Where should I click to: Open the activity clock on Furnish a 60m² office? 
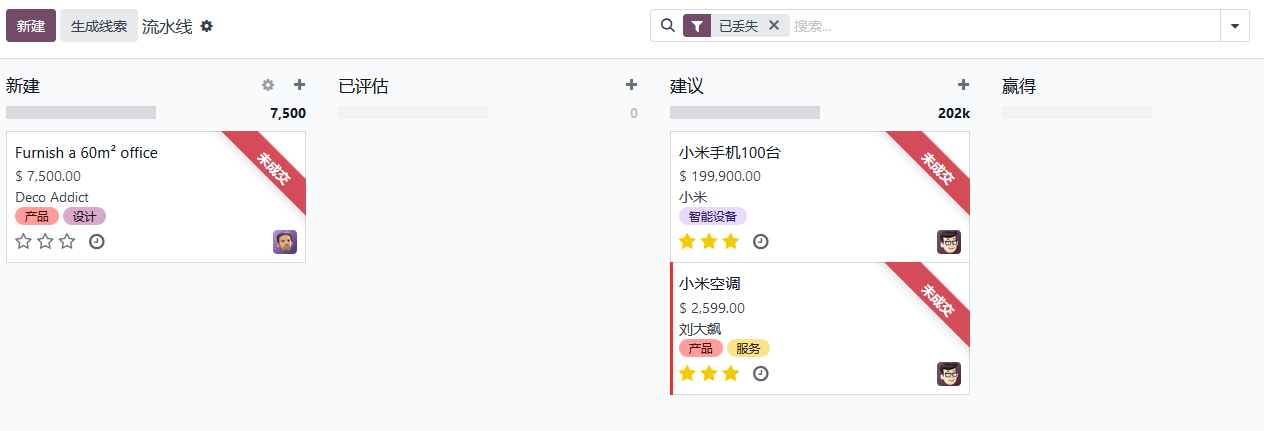point(97,241)
